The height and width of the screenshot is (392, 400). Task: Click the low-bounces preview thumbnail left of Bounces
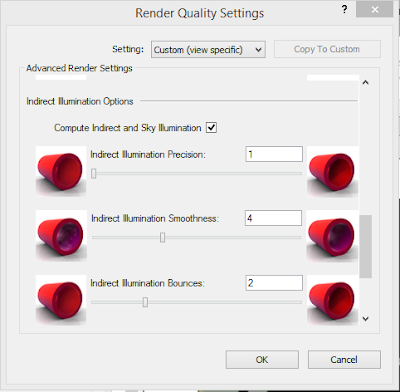coord(61,300)
